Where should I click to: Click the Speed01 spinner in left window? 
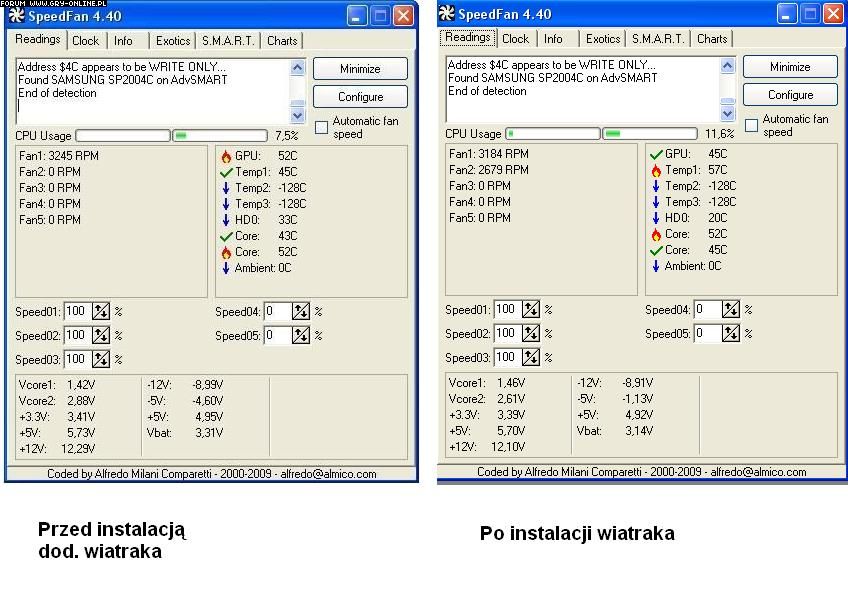(x=101, y=311)
